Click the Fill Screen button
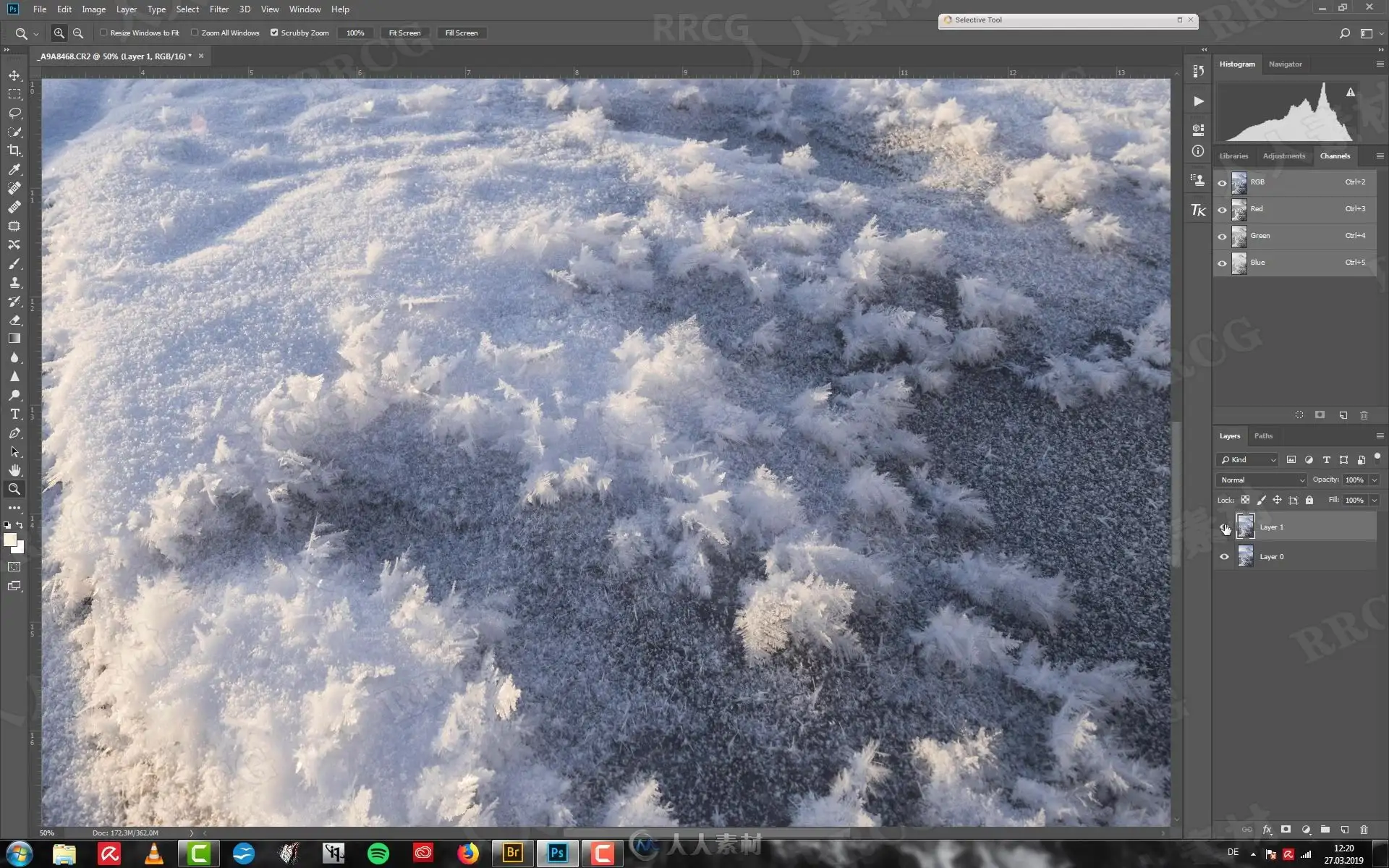 tap(462, 33)
